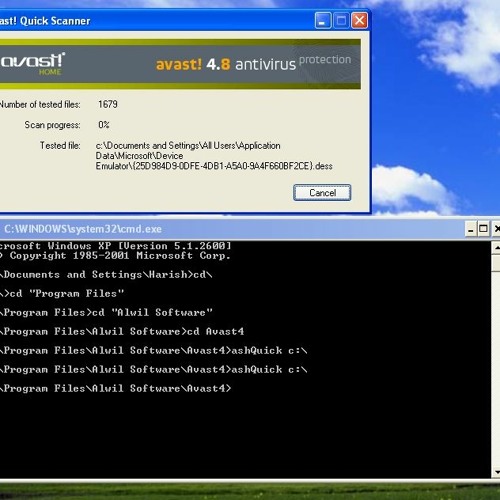Maximize the cmd.exe window

tap(483, 229)
